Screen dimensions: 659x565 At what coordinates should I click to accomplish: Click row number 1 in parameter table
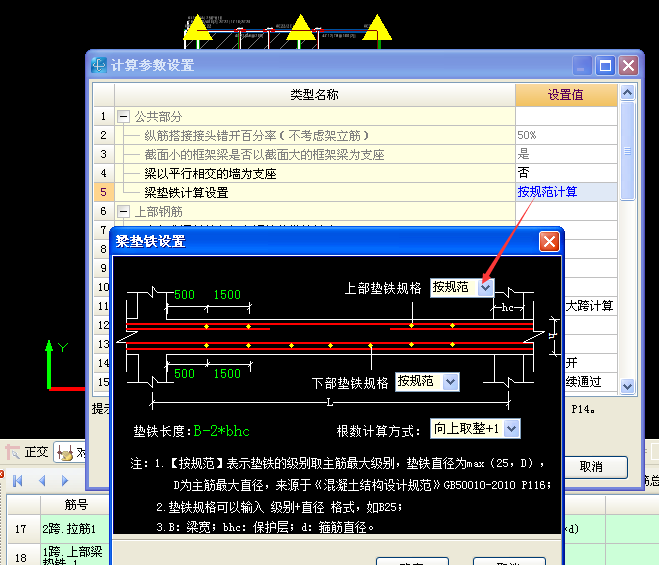(x=103, y=116)
